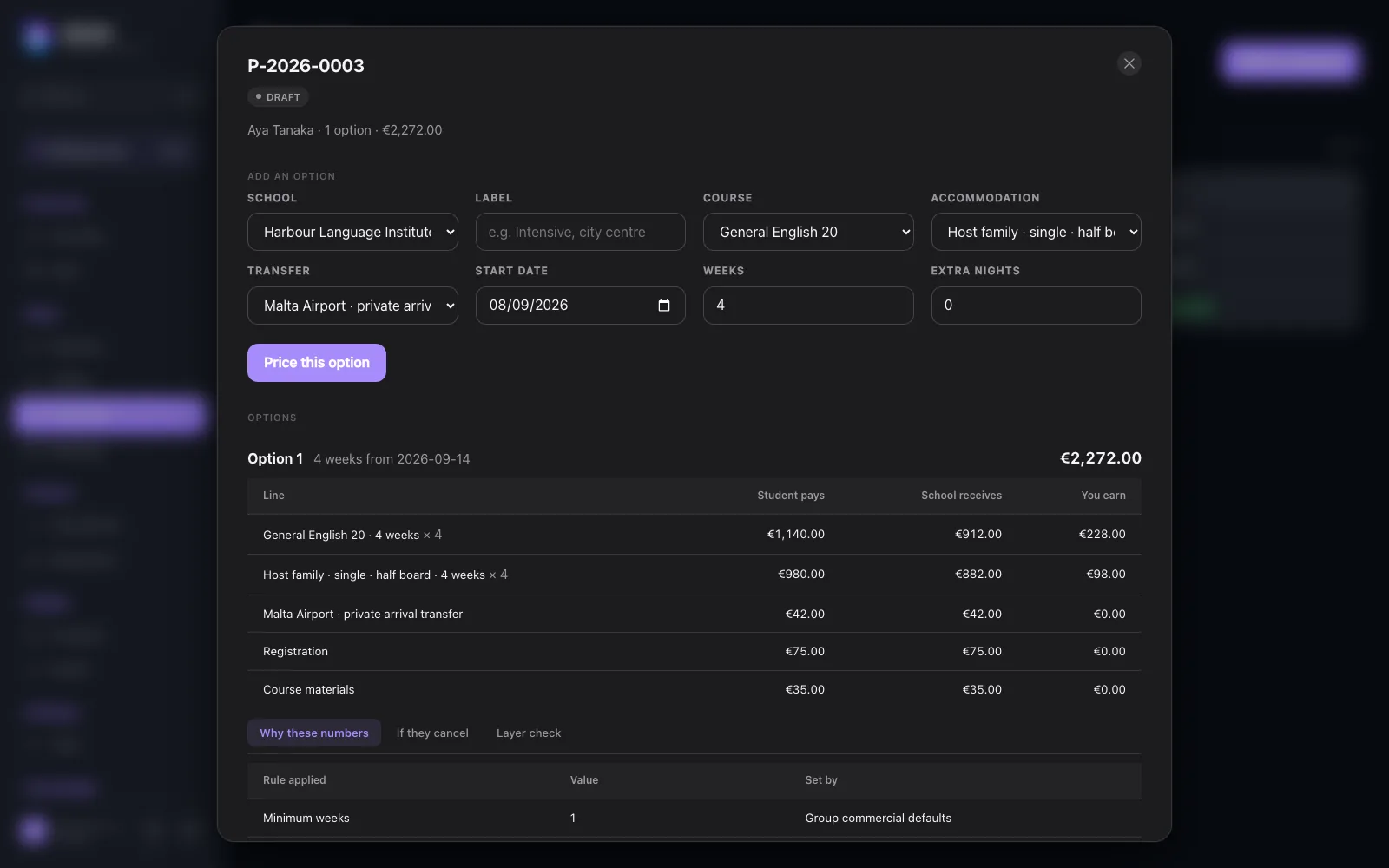Click the Option 1 total €2,272.00
The width and height of the screenshot is (1389, 868).
tap(1101, 458)
